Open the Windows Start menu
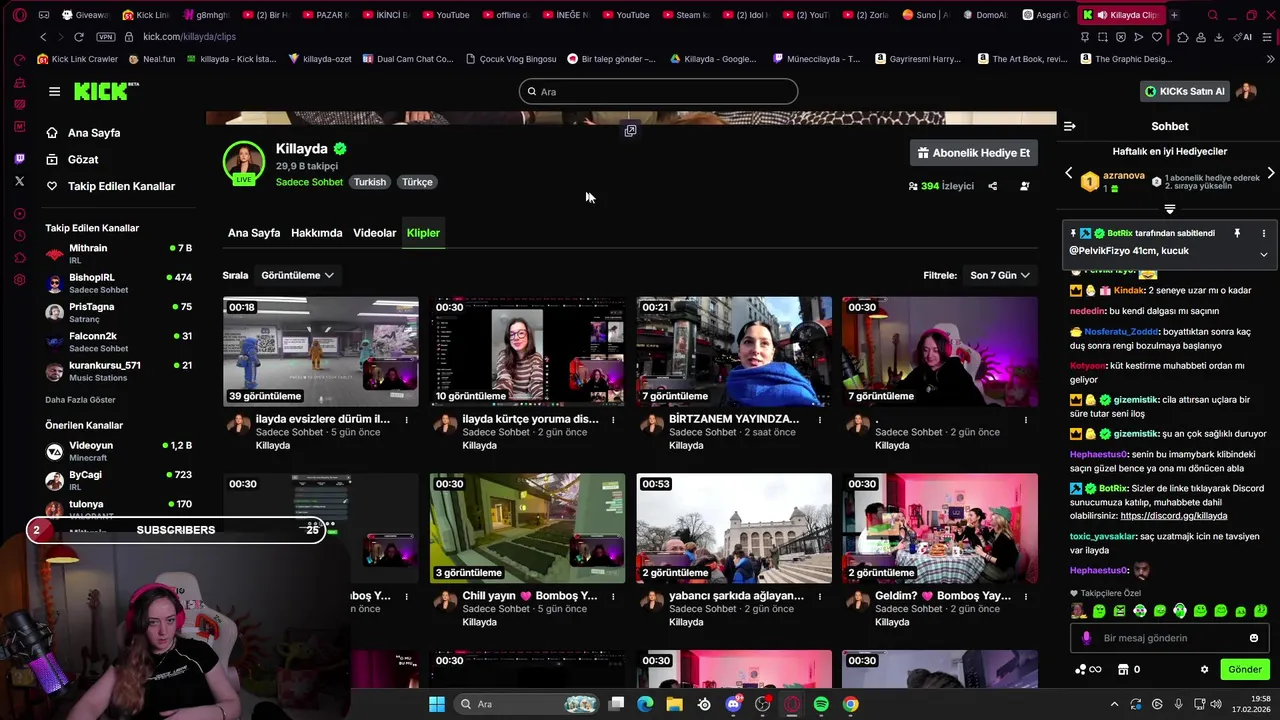Image resolution: width=1280 pixels, height=720 pixels. [437, 704]
